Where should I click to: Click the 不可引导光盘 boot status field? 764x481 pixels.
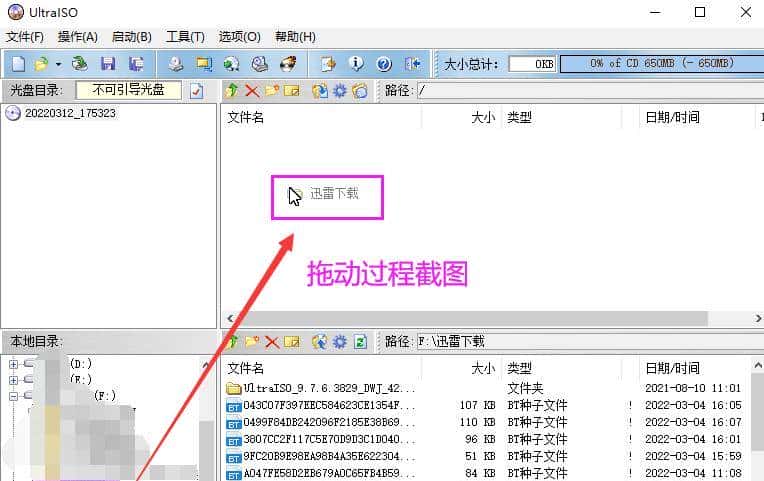129,90
